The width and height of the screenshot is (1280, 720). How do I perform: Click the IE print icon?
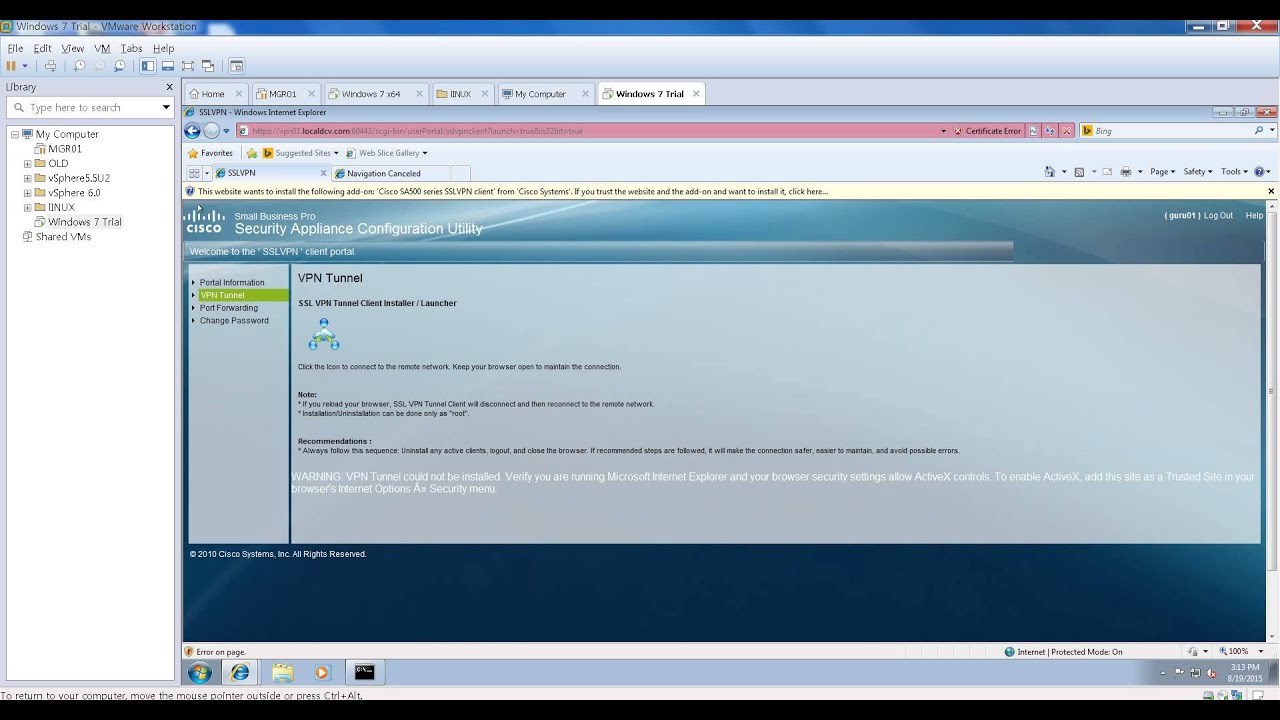pyautogui.click(x=1126, y=172)
